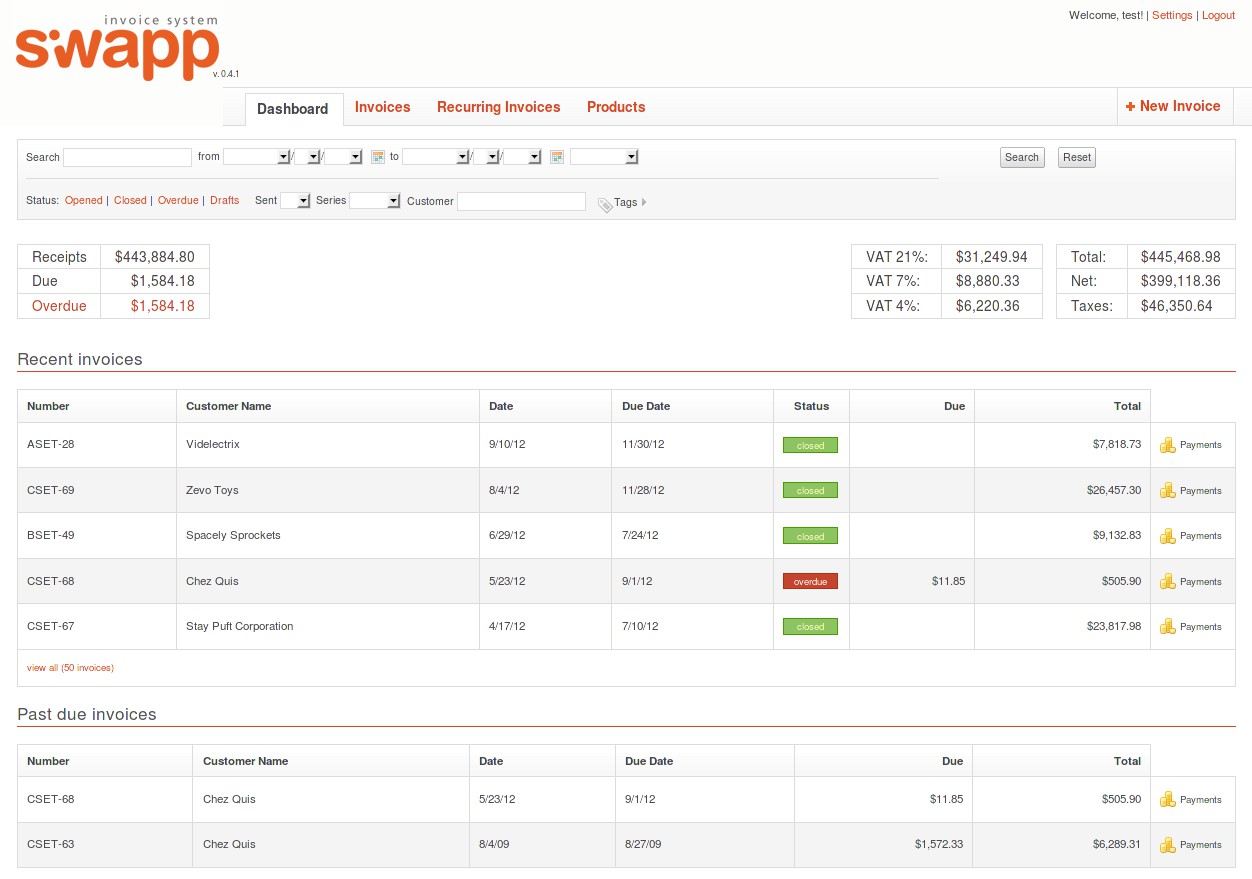Click Payments coins icon for CSET-63 row
The width and height of the screenshot is (1252, 879).
[1167, 845]
